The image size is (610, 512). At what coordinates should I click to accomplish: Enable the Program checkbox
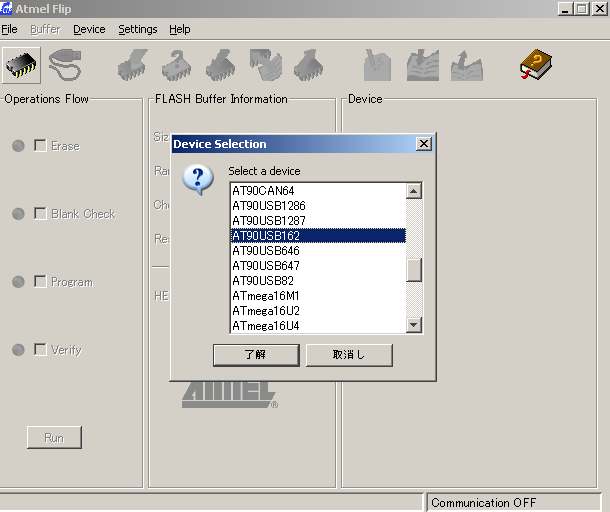40,281
